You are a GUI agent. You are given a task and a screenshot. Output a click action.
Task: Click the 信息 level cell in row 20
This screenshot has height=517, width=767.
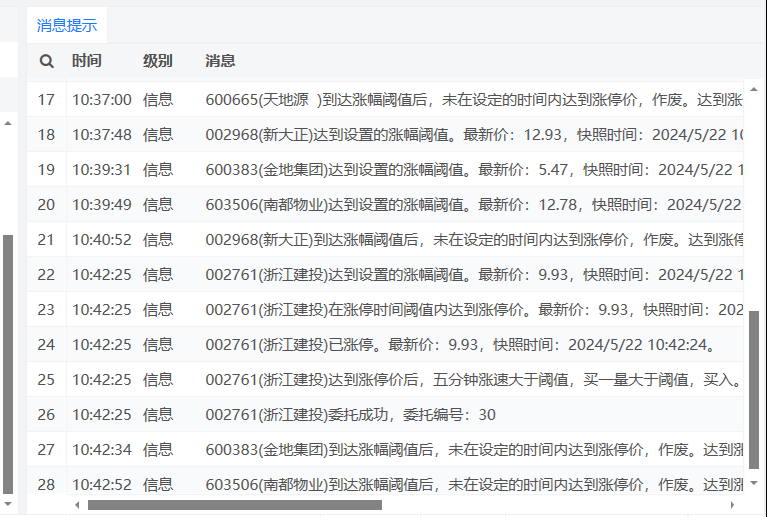[158, 204]
